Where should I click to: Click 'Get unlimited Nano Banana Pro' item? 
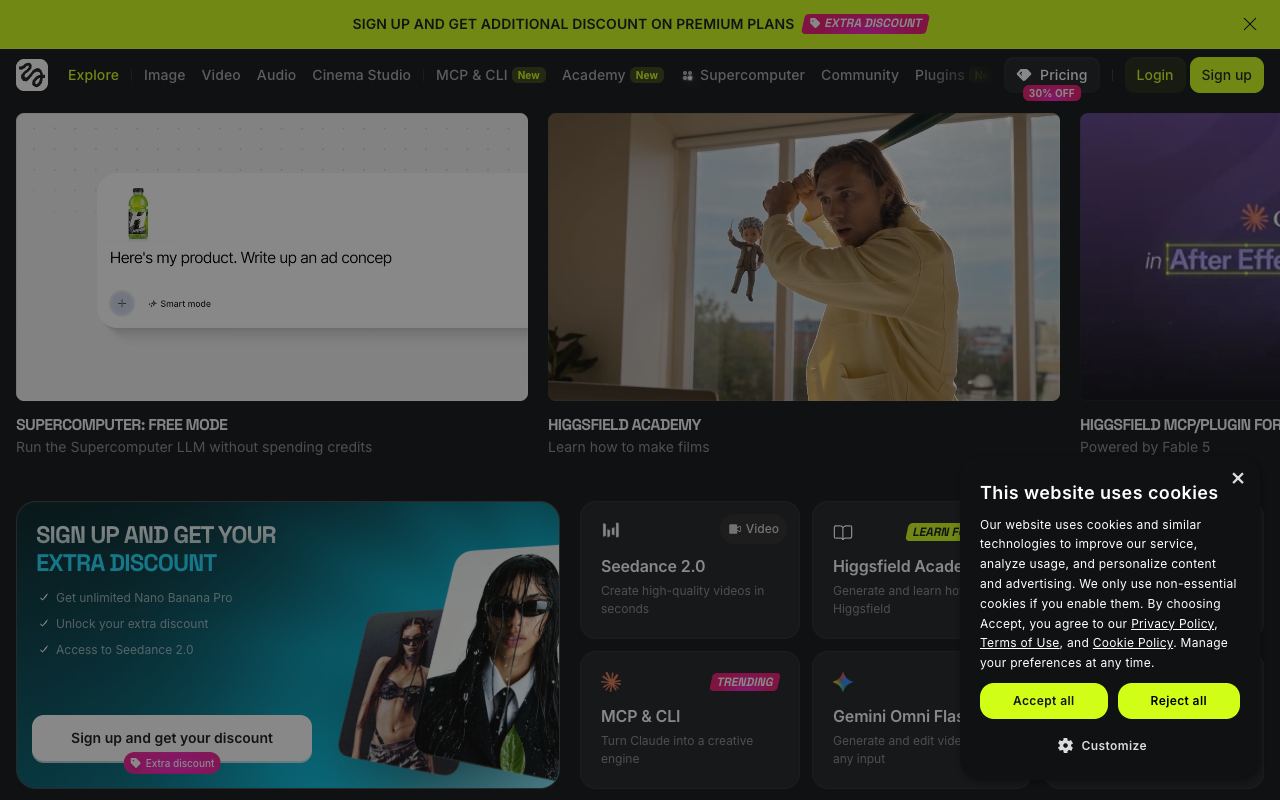[x=144, y=597]
